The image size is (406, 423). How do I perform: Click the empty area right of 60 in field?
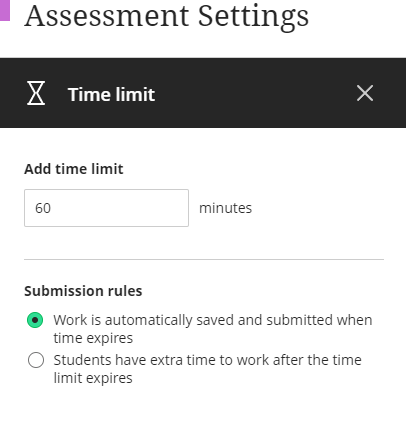pyautogui.click(x=120, y=208)
